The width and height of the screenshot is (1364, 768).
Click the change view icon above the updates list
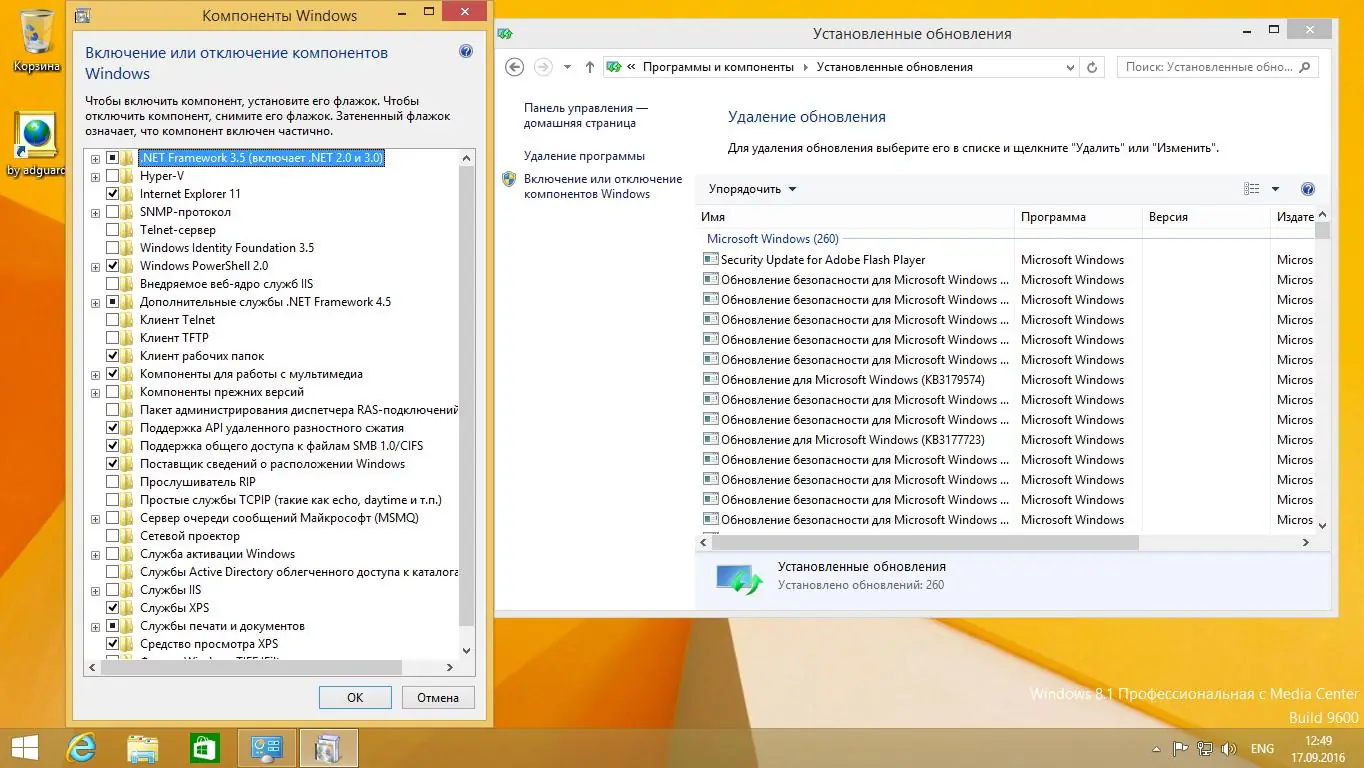click(1251, 188)
